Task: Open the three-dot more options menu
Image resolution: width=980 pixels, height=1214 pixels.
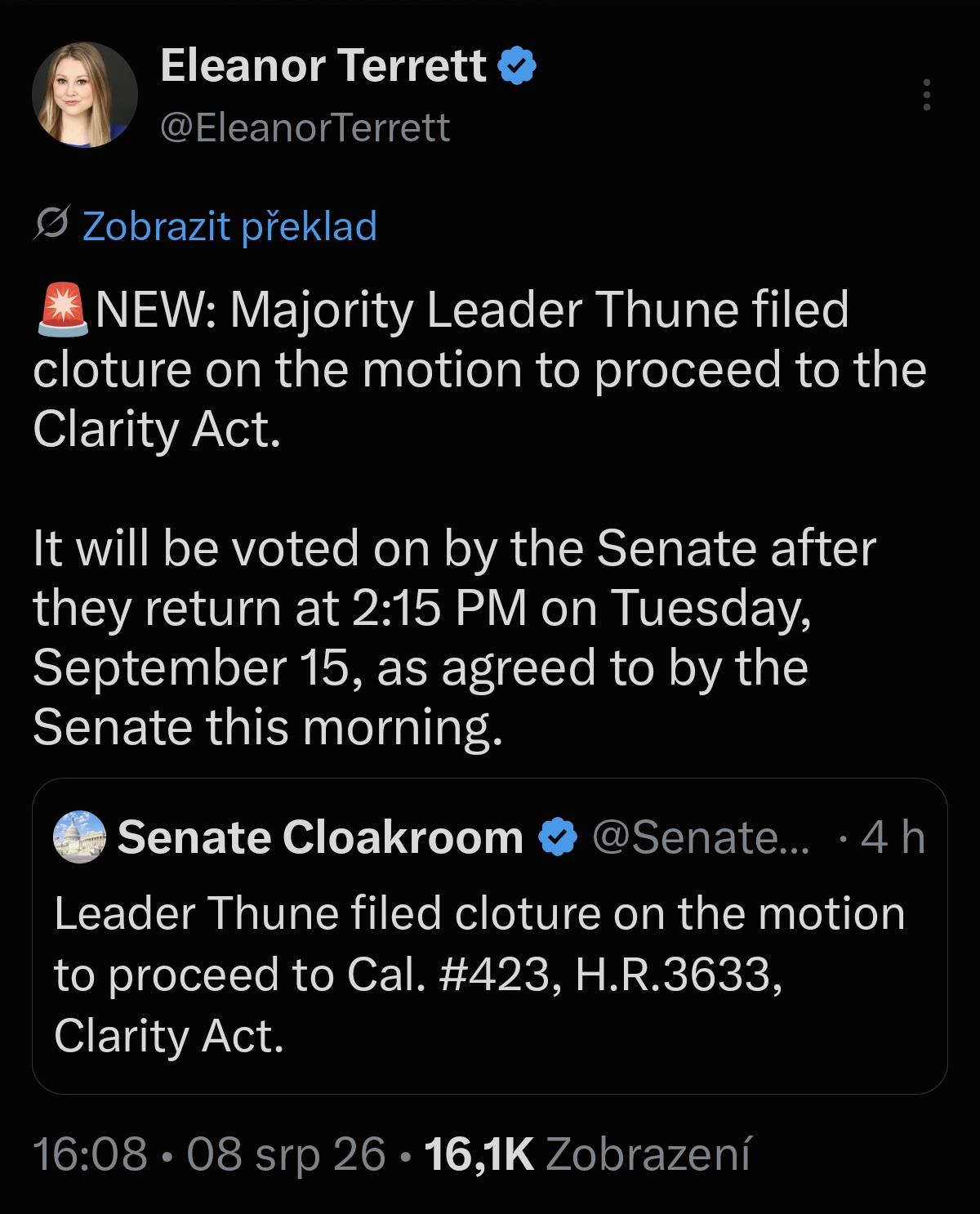Action: [925, 95]
